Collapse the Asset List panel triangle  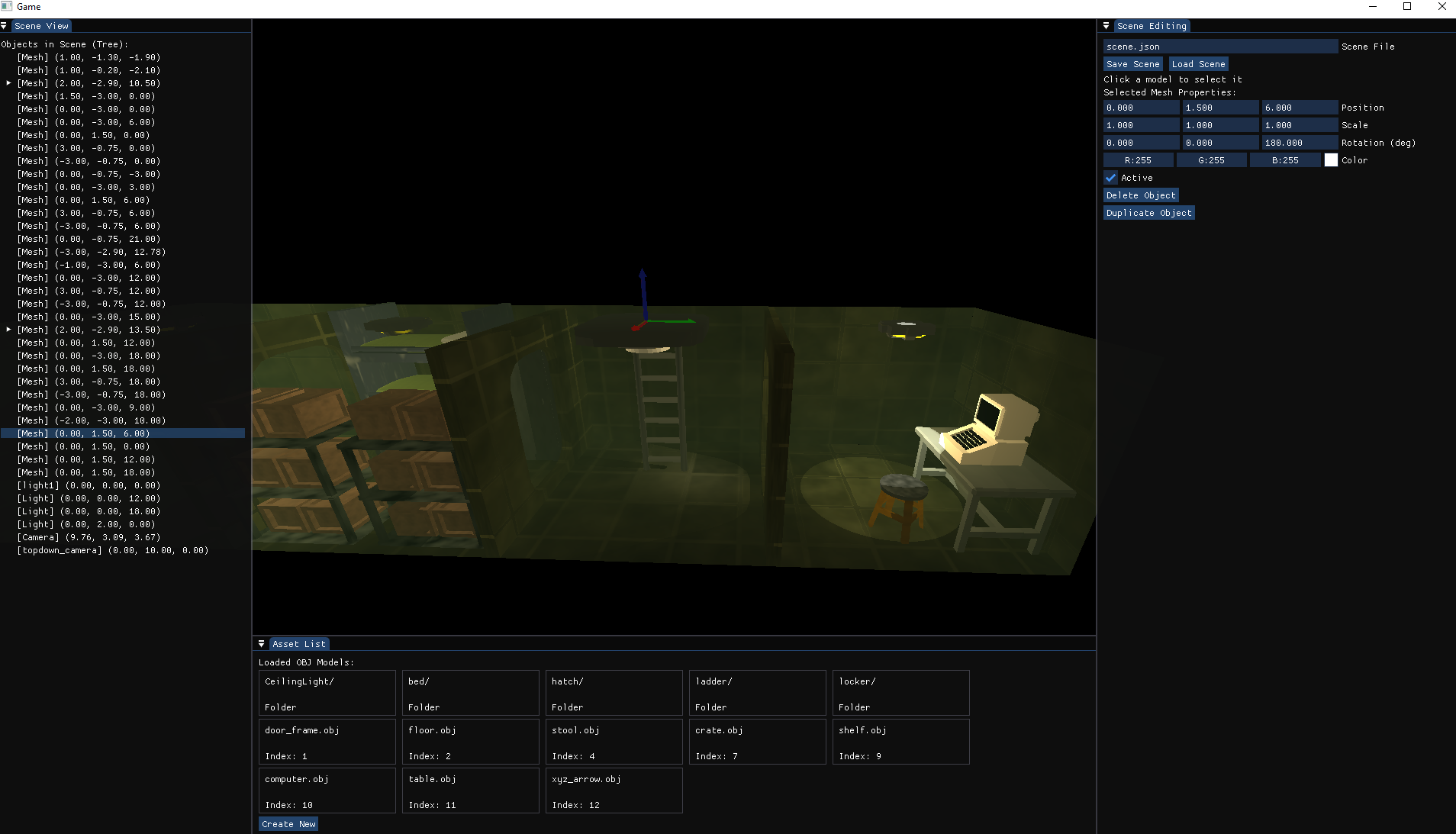pos(261,644)
